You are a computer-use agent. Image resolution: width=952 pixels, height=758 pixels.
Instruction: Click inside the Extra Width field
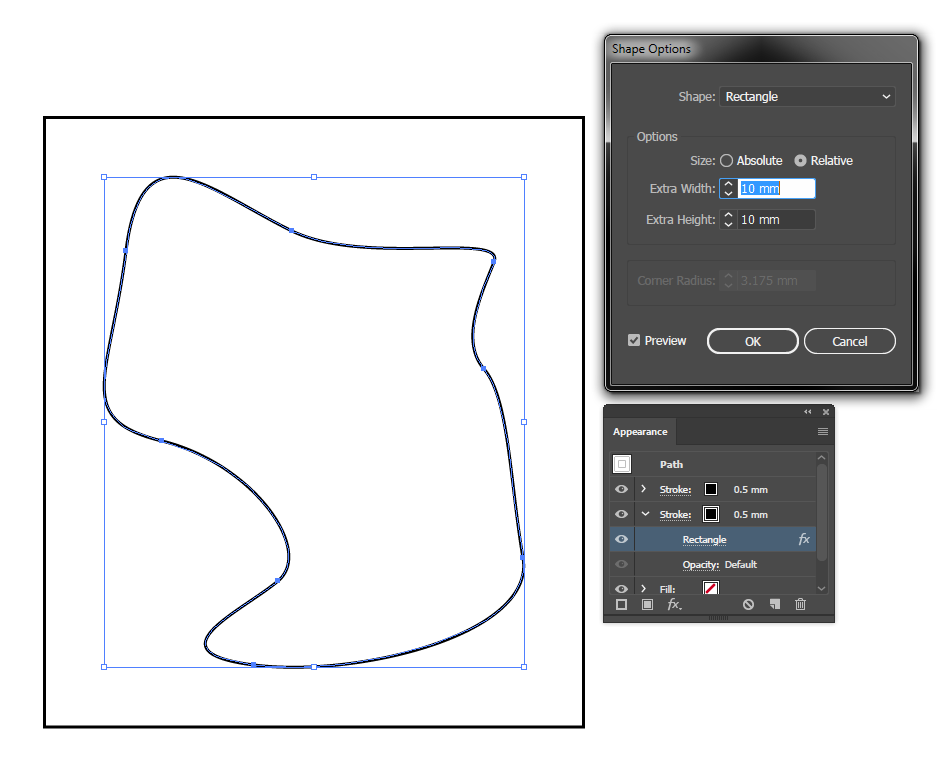(x=775, y=188)
